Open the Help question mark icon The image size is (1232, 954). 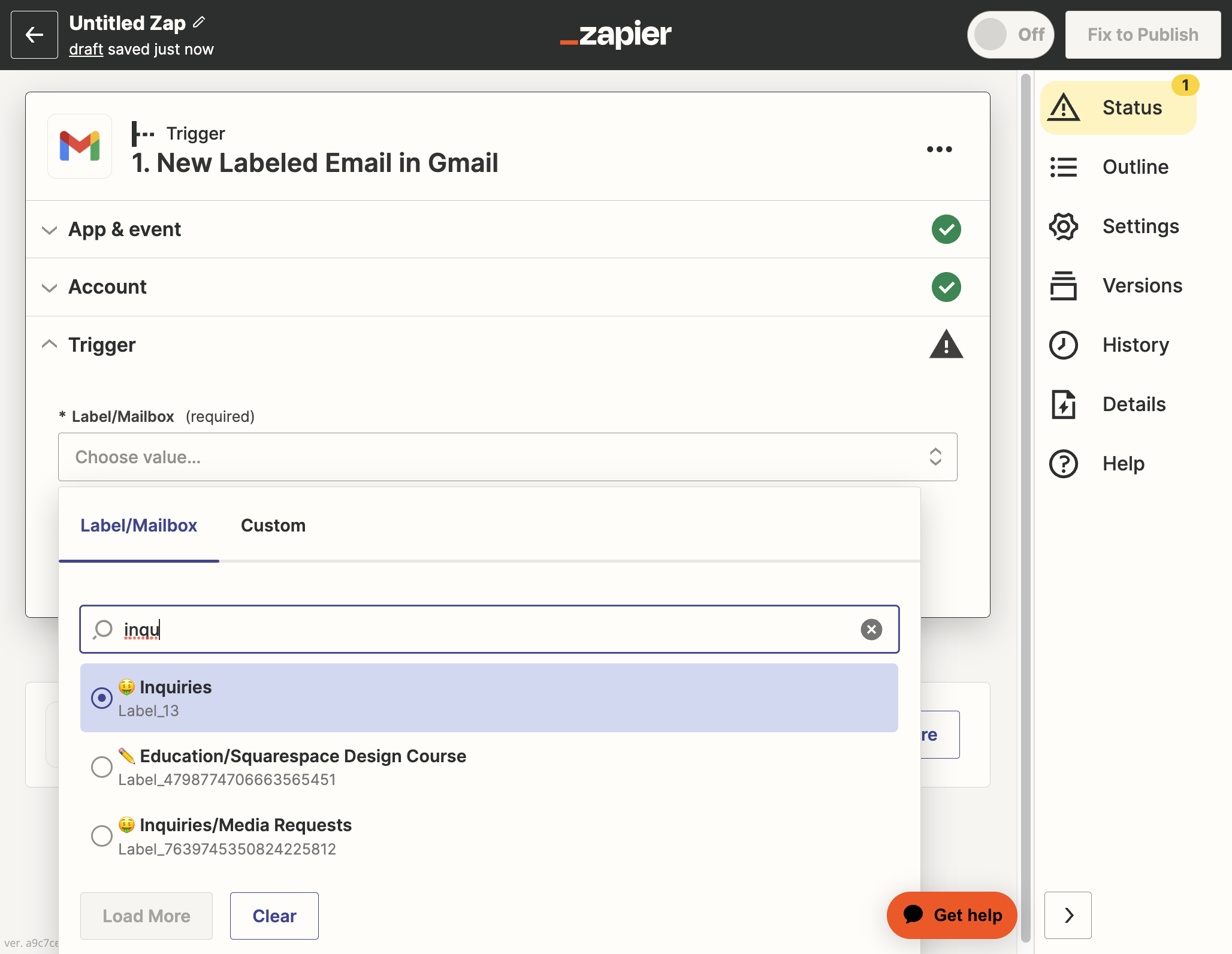pos(1064,464)
